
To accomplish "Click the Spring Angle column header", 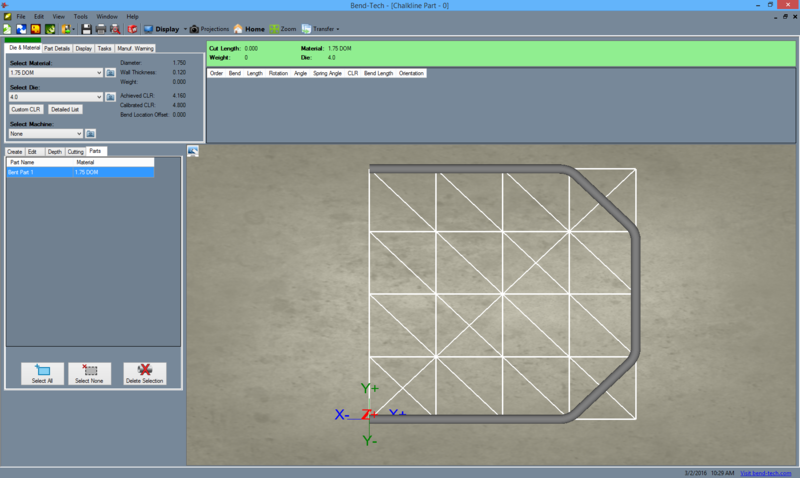I will (328, 73).
